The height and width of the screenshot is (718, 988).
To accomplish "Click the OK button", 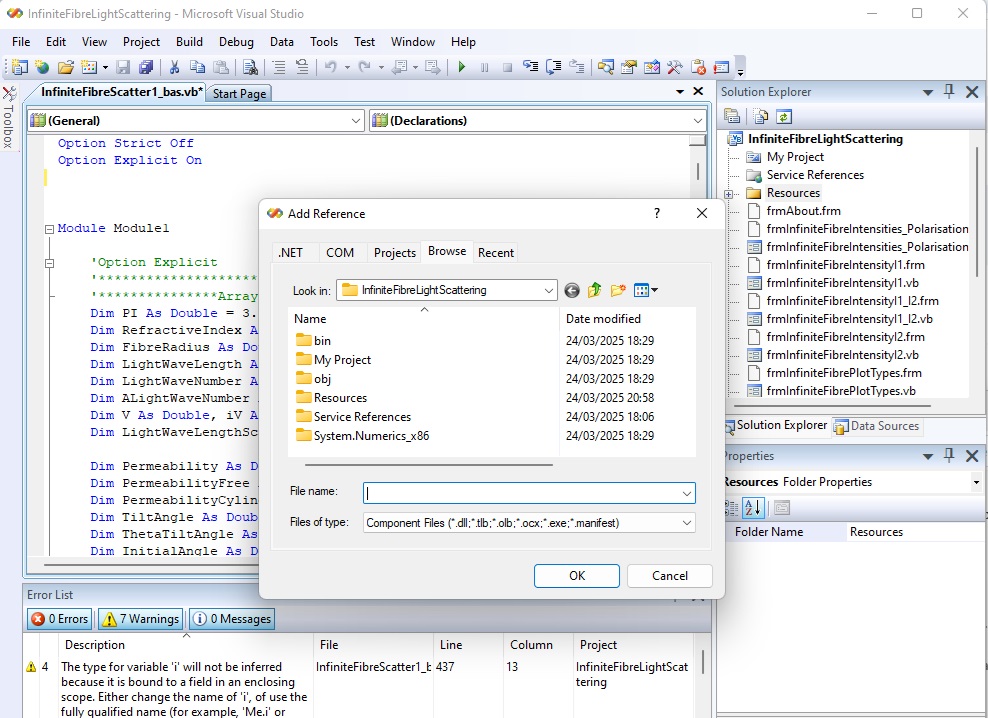I will (x=577, y=576).
